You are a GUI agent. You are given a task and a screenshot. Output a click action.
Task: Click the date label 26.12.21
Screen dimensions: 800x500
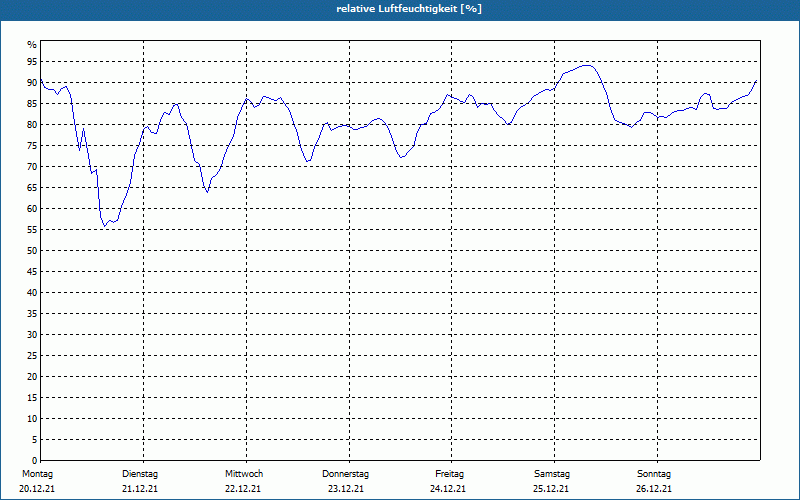654,489
